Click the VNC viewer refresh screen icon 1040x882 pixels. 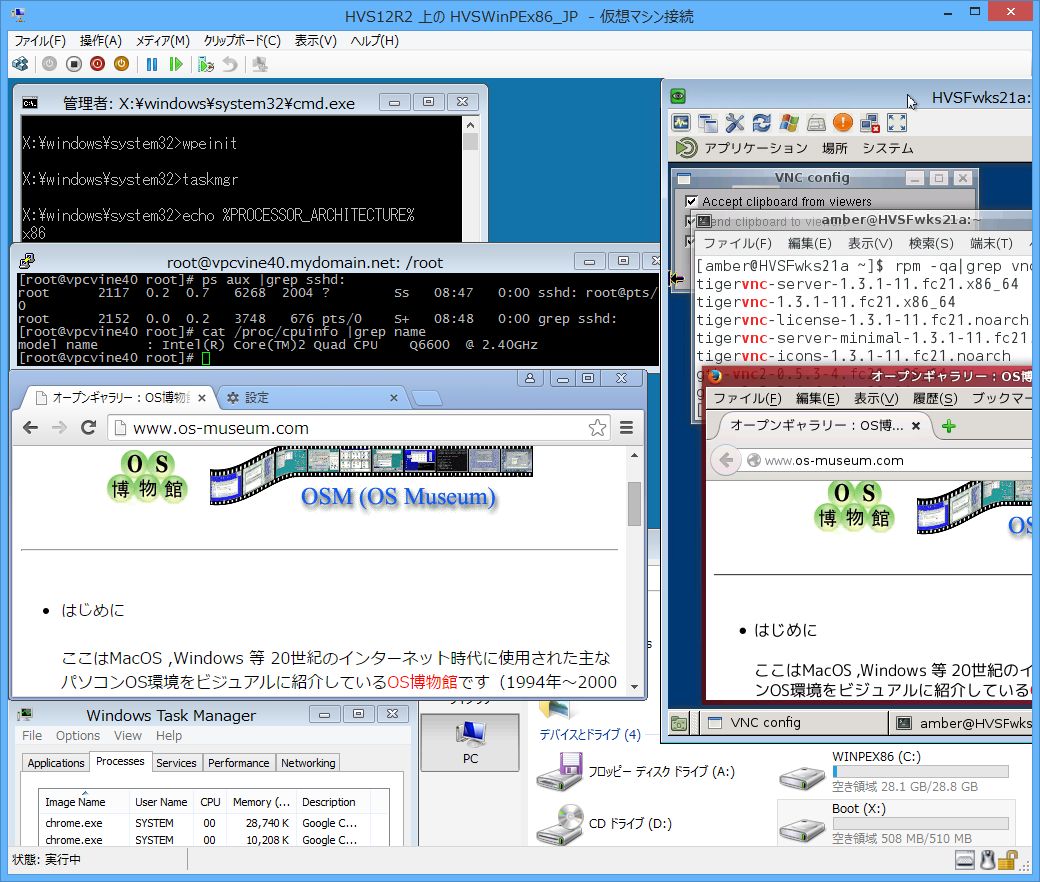coord(761,123)
